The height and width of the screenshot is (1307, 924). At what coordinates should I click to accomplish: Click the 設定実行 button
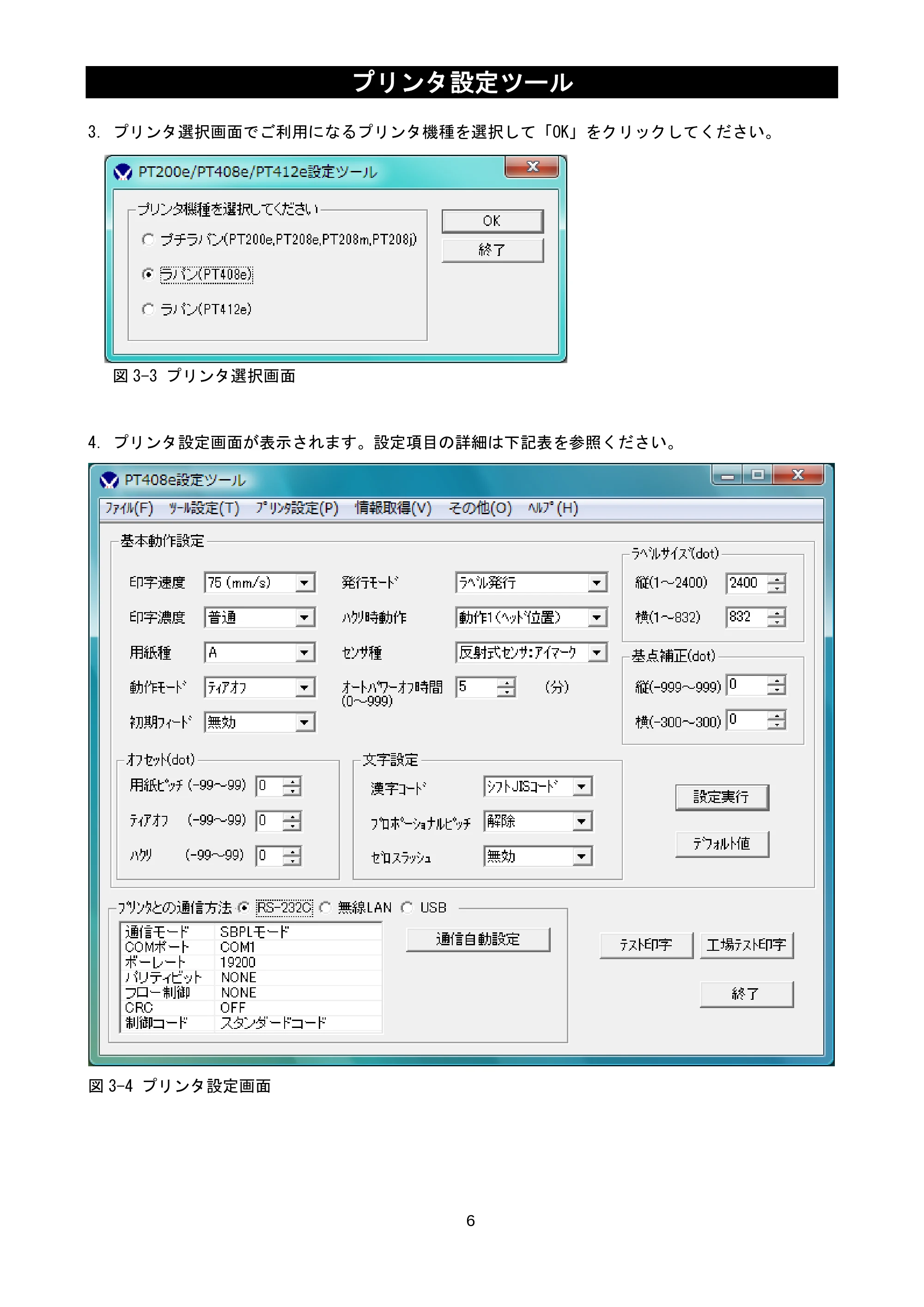pyautogui.click(x=722, y=797)
